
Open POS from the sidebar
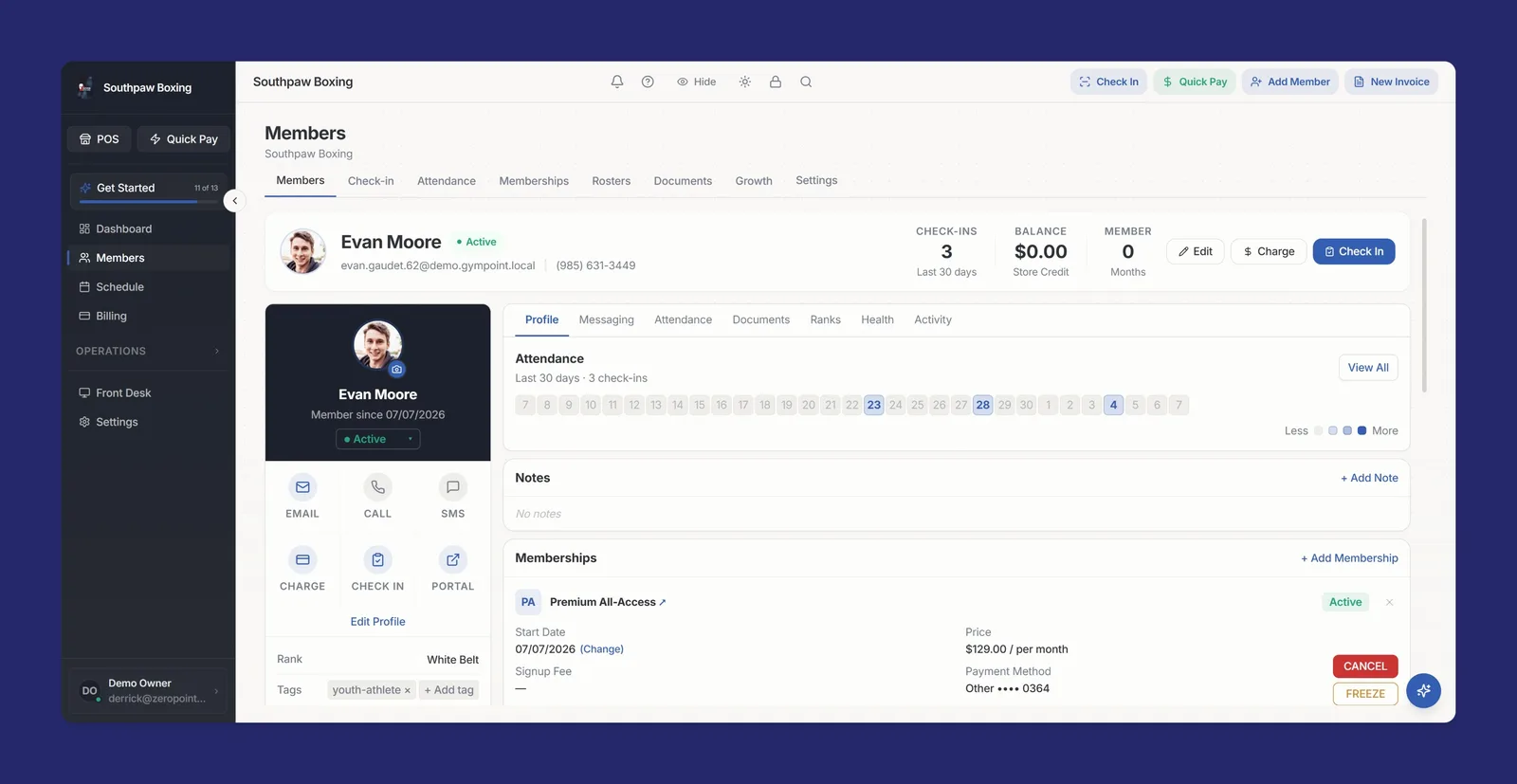[x=100, y=138]
